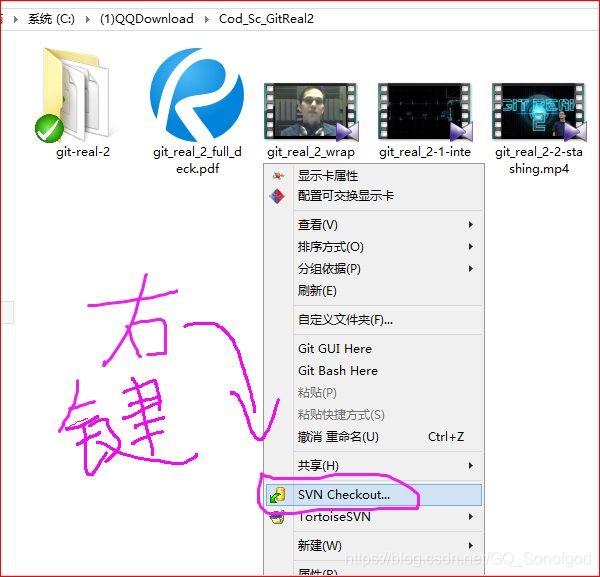The image size is (600, 577).
Task: Choose 配置可交换显示卡 menu entry
Action: pyautogui.click(x=373, y=196)
